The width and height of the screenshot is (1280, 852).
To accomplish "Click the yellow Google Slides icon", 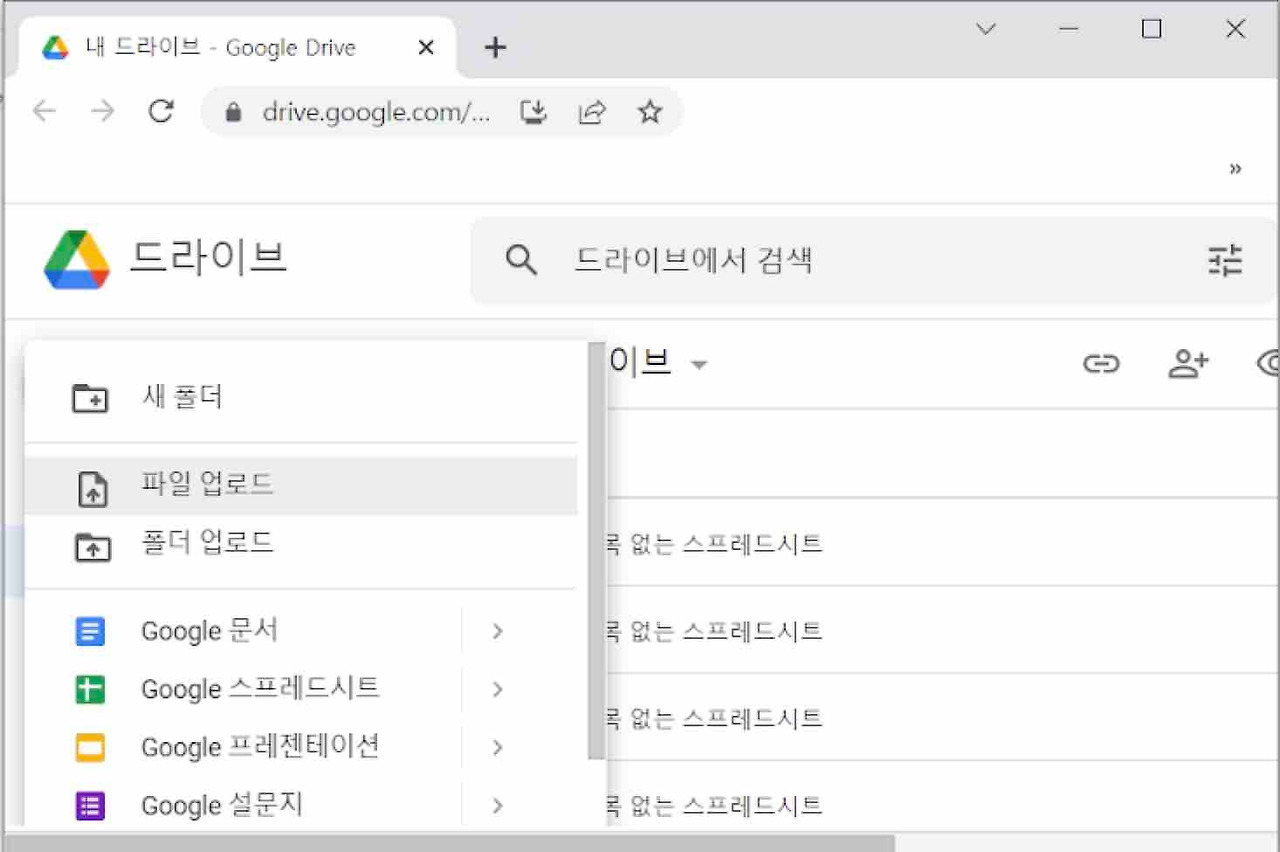I will [90, 748].
